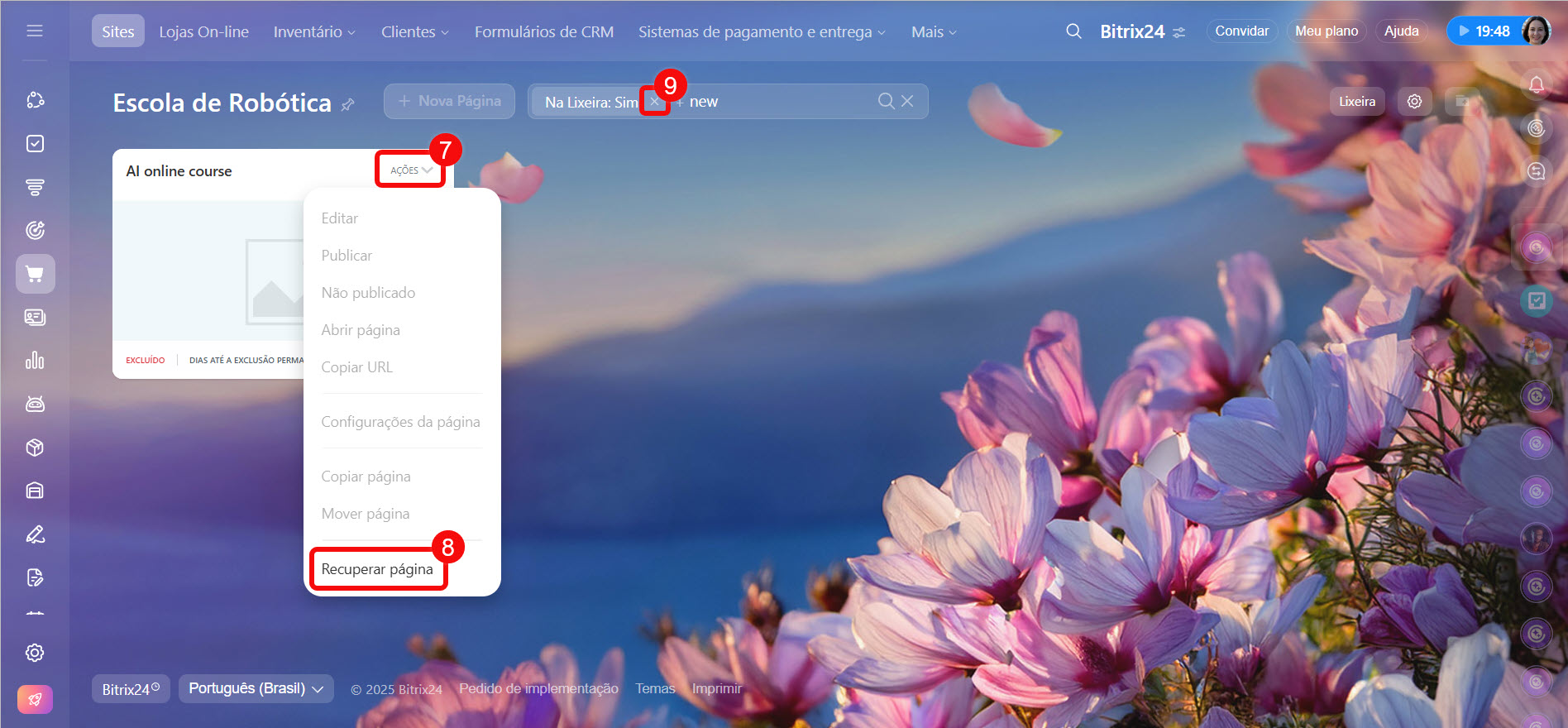The image size is (1568, 728).
Task: Expand the Ações dropdown on page card
Action: 411,170
